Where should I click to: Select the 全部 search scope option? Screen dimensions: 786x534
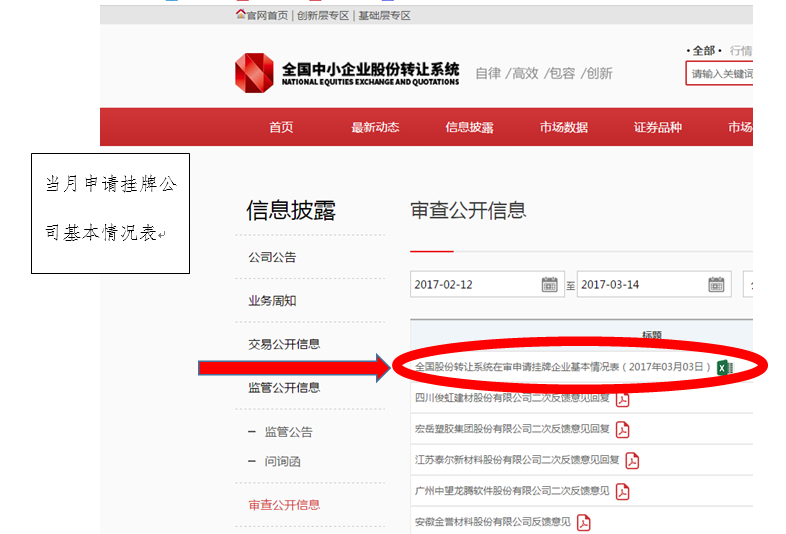click(702, 51)
